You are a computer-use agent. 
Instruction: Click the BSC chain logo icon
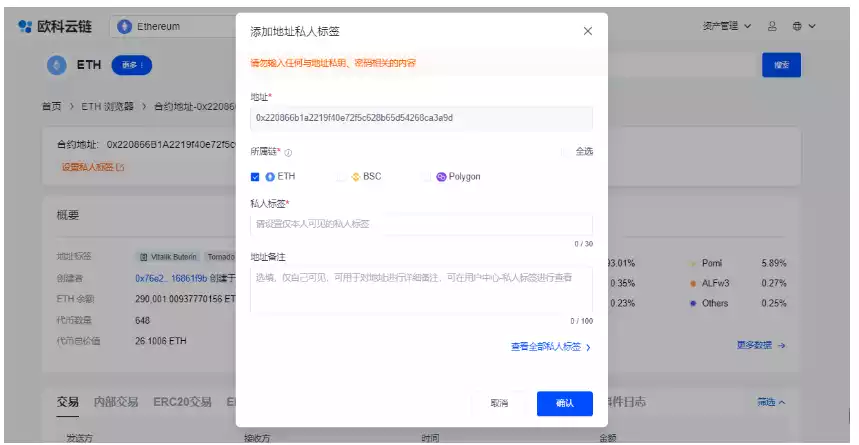(355, 177)
